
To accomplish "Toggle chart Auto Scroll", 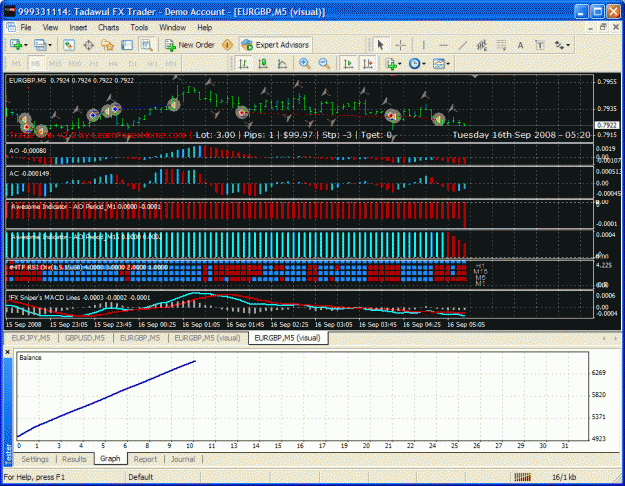I will click(x=348, y=63).
